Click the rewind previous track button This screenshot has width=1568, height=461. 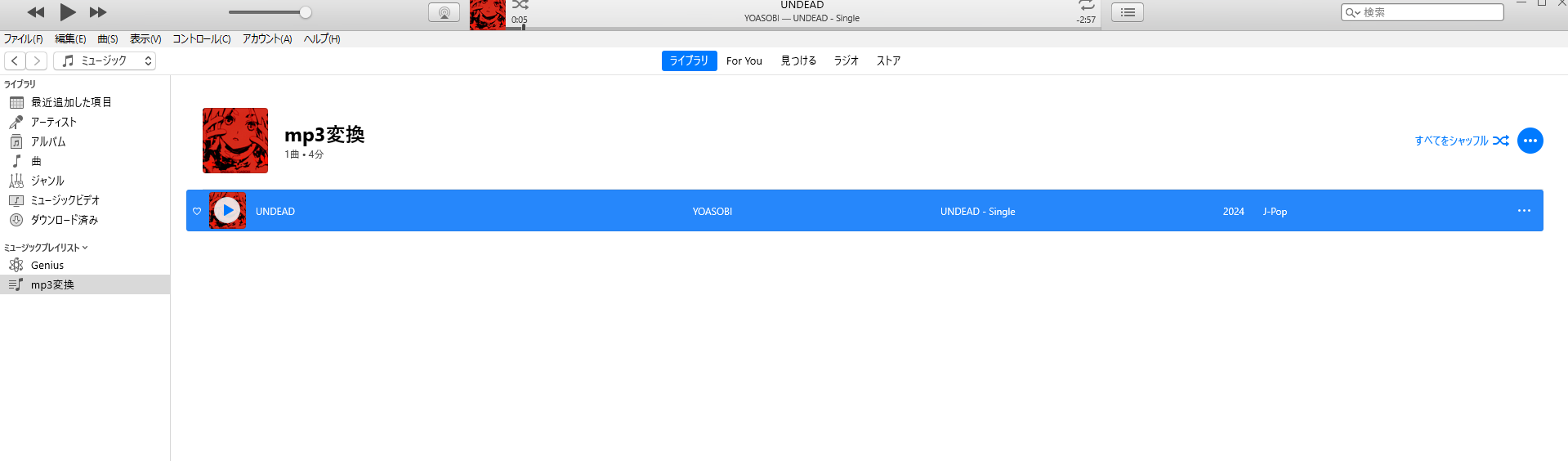(x=36, y=12)
